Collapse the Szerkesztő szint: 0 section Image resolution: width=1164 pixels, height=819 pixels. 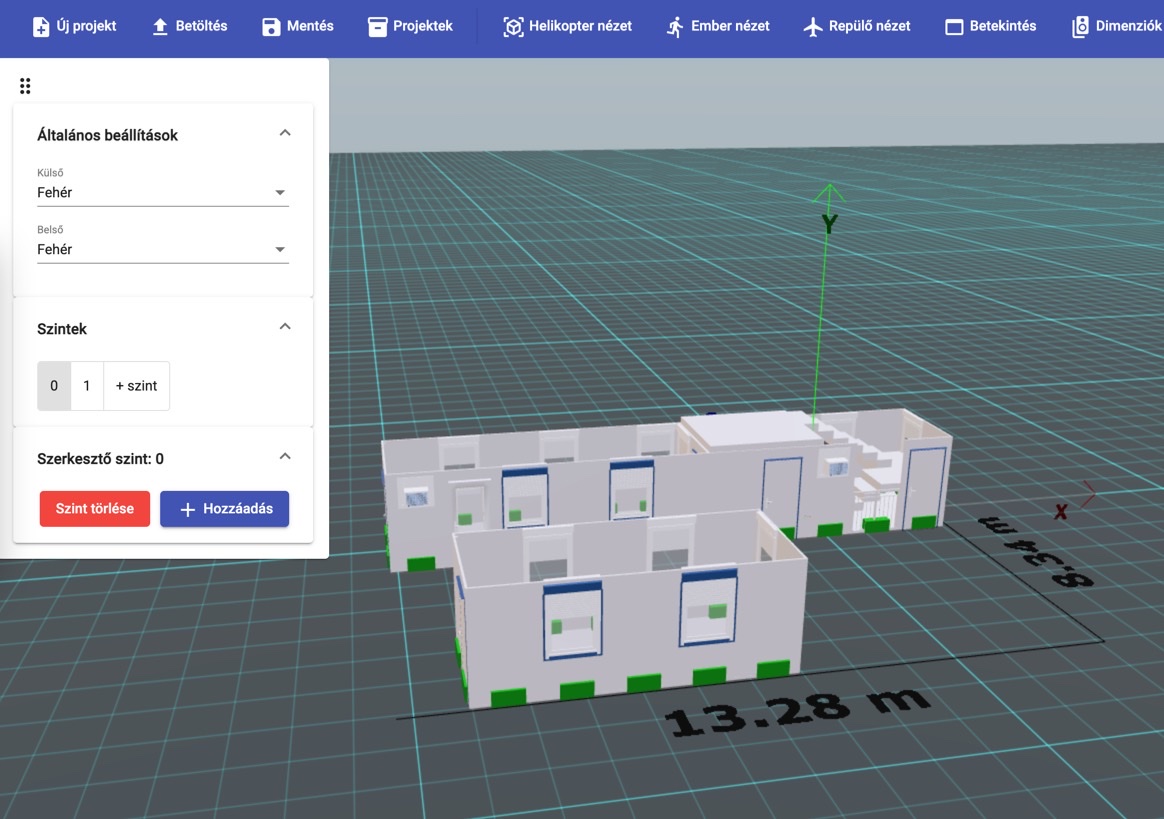click(285, 457)
